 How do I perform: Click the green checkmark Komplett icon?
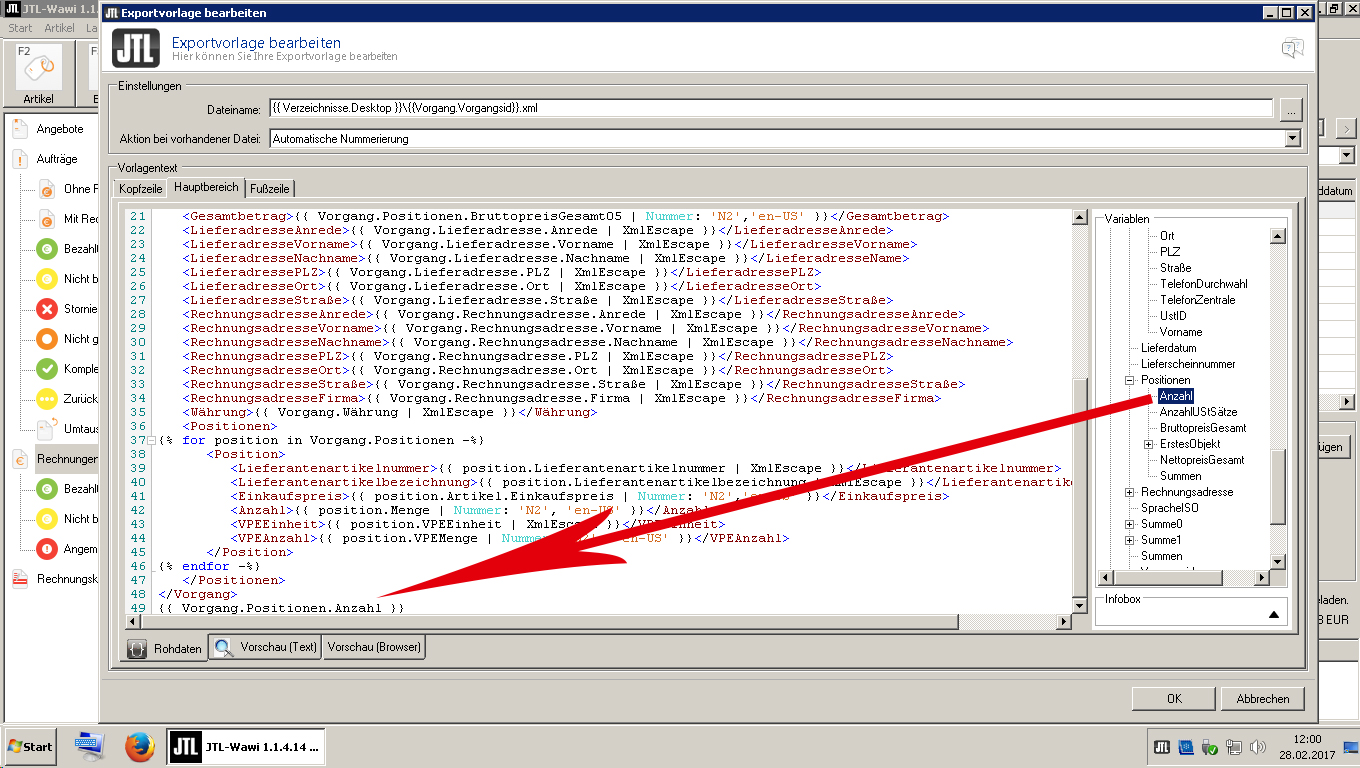[46, 369]
